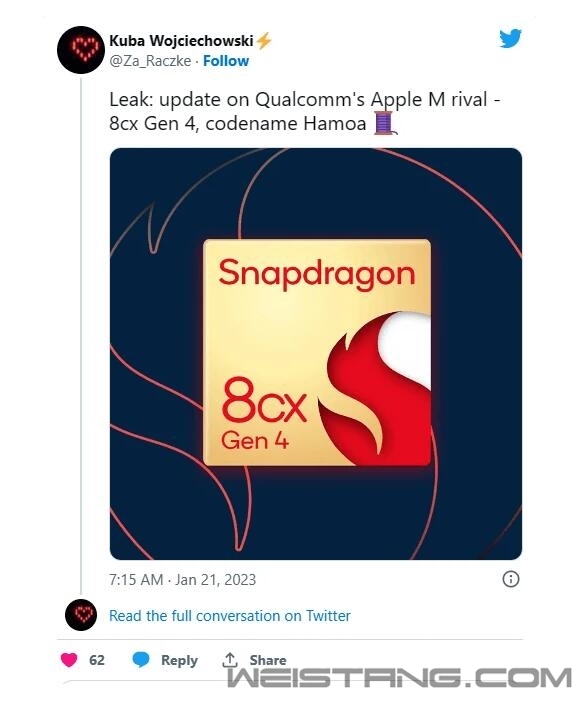Click the blue reply bubble icon
This screenshot has width=585, height=701.
[x=141, y=660]
